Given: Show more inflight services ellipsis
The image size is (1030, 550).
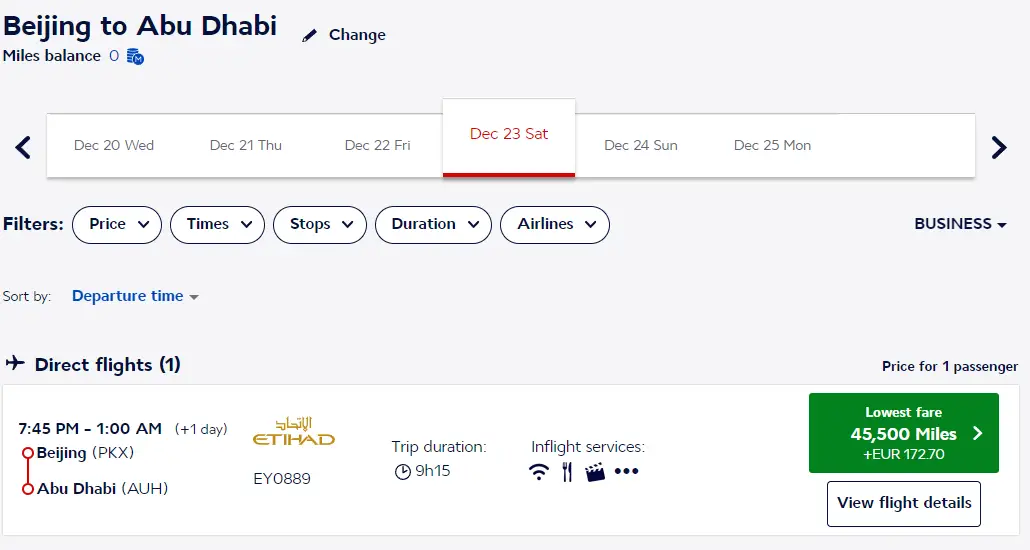Looking at the screenshot, I should (x=626, y=472).
